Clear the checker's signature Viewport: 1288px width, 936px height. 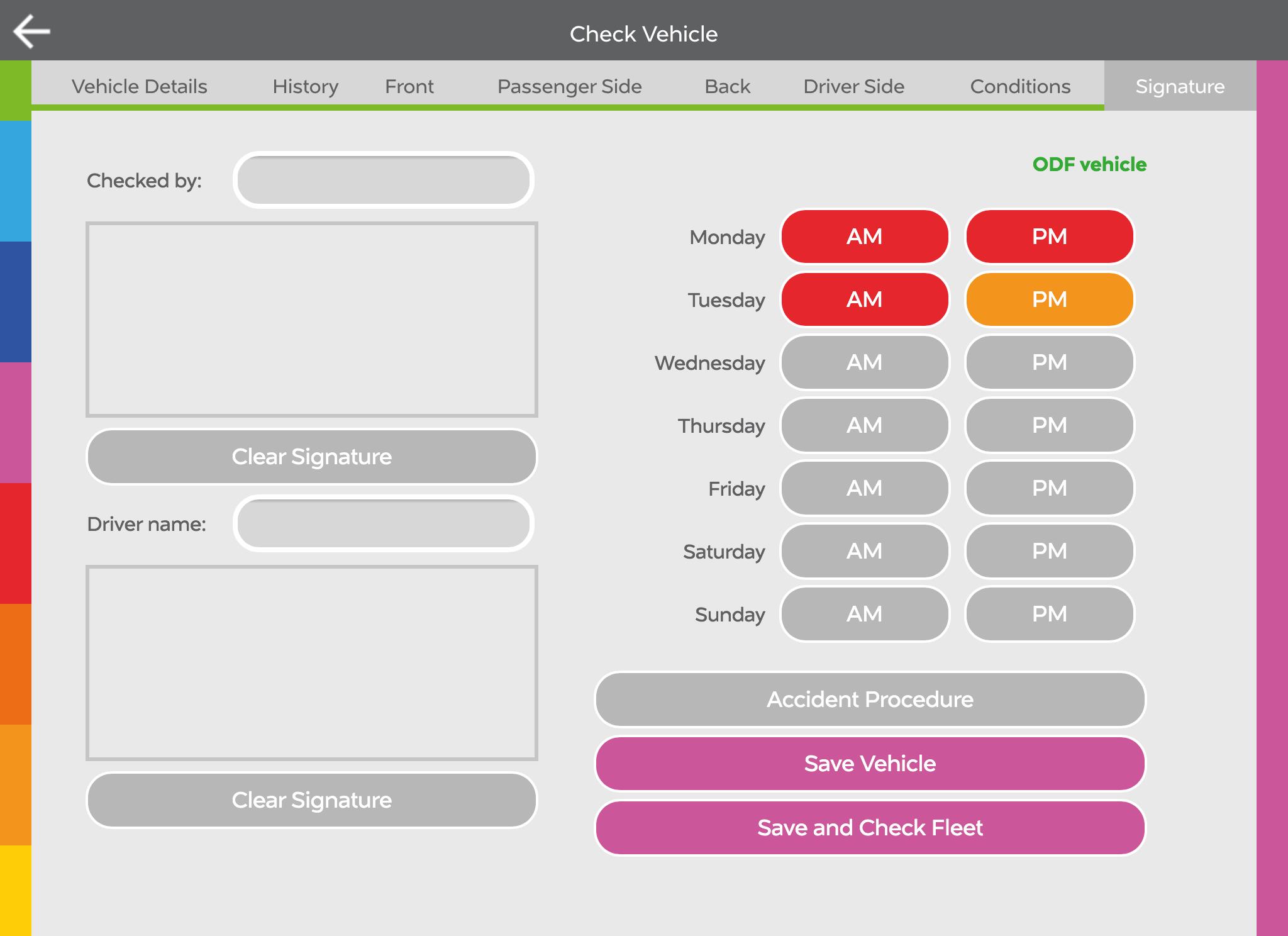(x=311, y=457)
